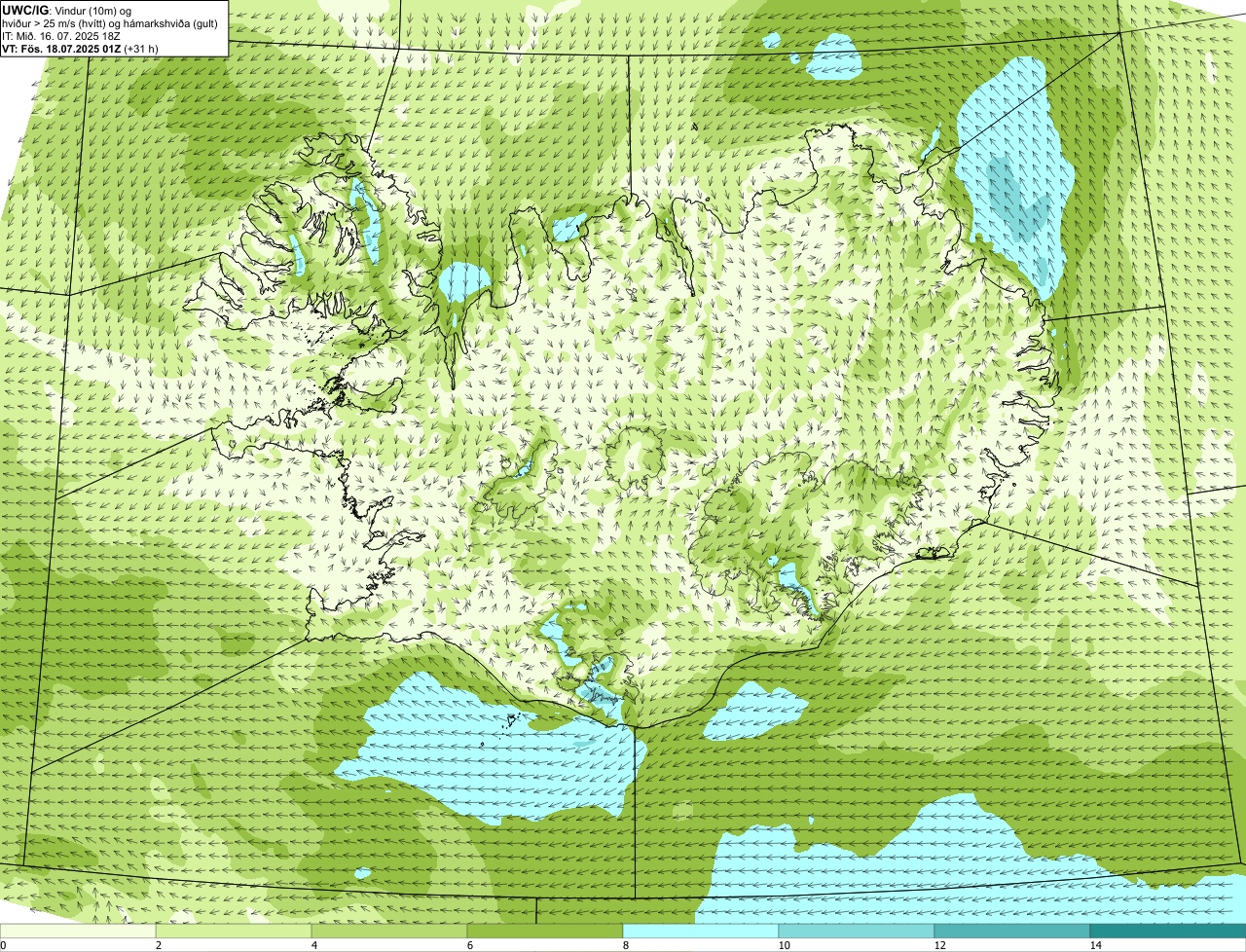1246x952 pixels.
Task: Click the 8–10 m/s light cyan scale swatch
Action: [x=701, y=932]
